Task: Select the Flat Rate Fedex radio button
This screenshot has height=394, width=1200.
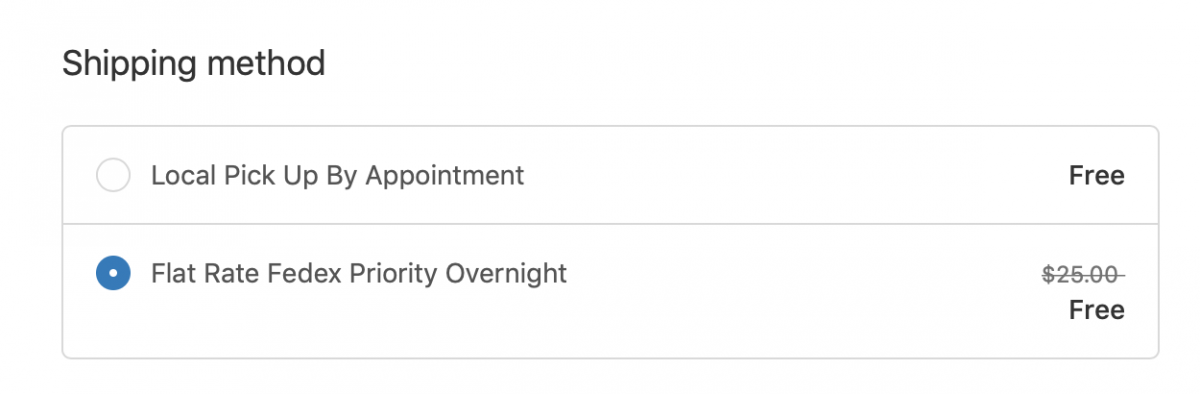Action: pos(113,273)
